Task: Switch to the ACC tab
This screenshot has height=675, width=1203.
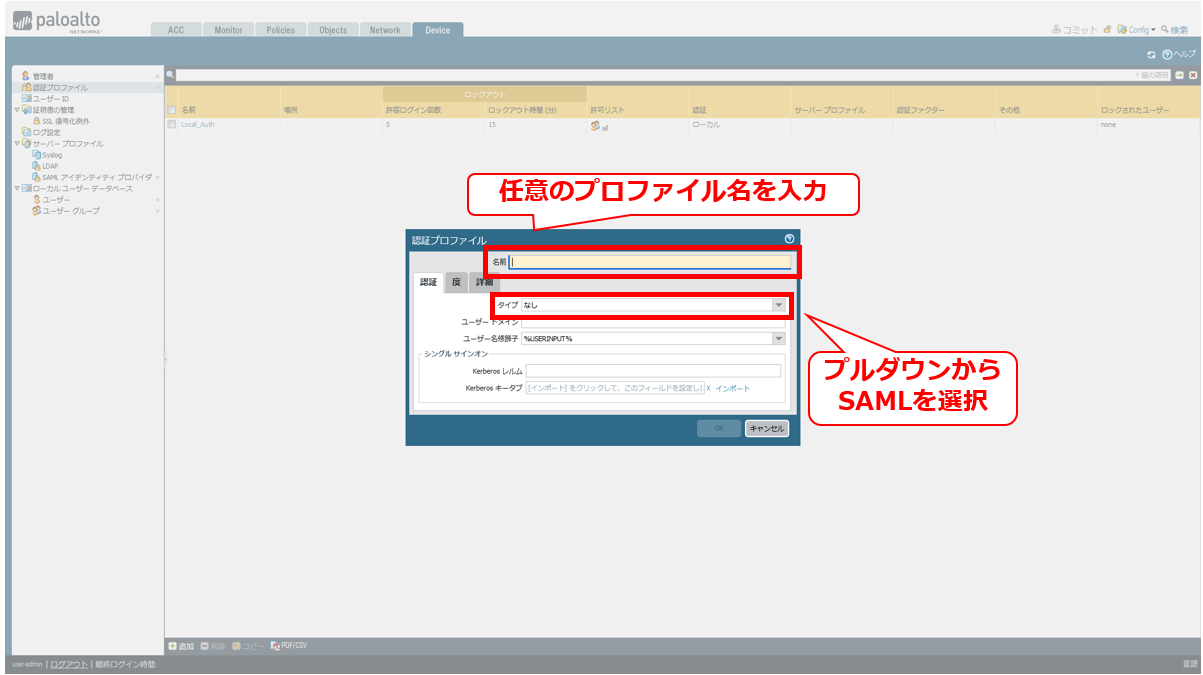Action: [176, 30]
